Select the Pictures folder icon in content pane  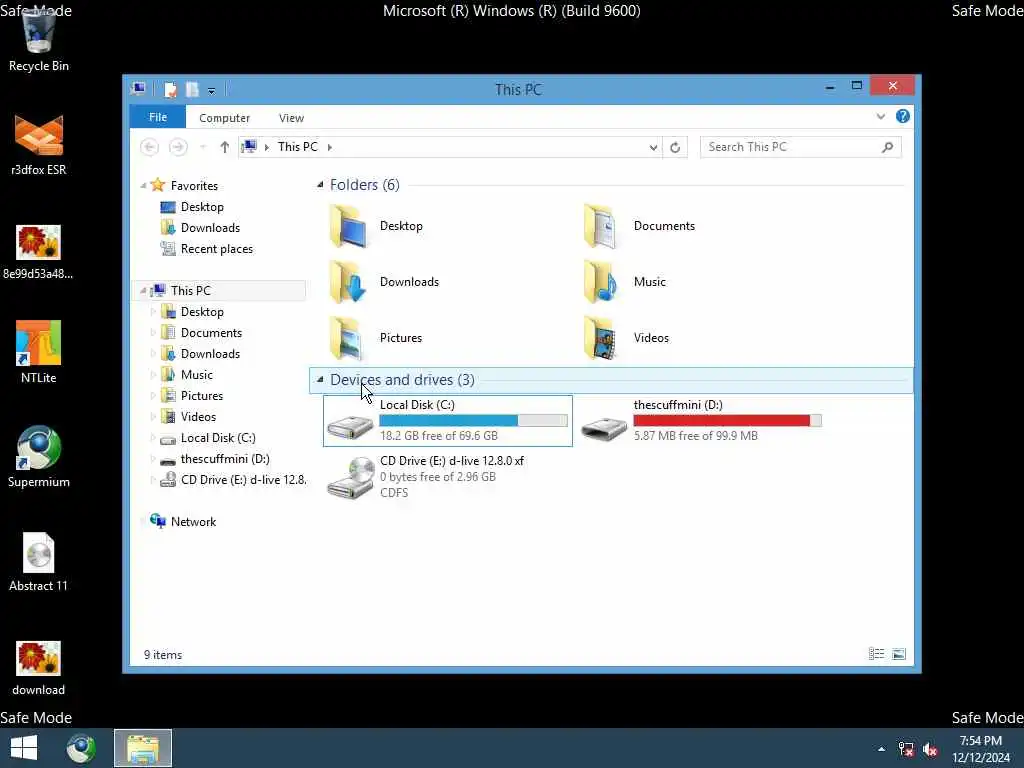click(x=348, y=338)
